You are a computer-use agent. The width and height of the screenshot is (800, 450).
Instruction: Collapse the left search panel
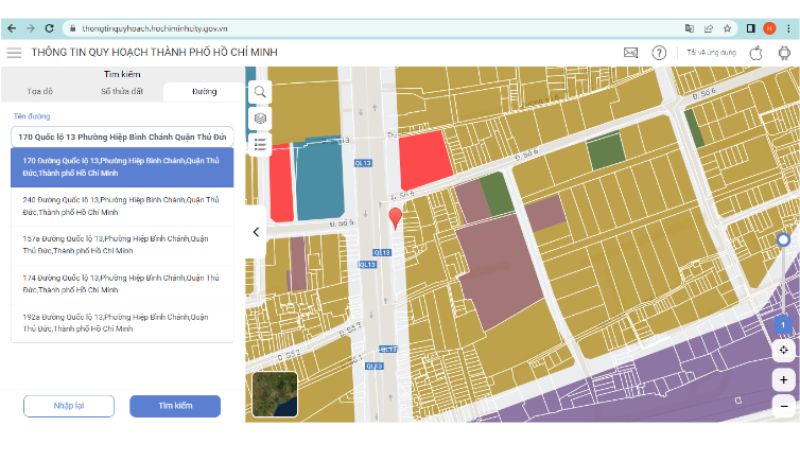[x=256, y=232]
